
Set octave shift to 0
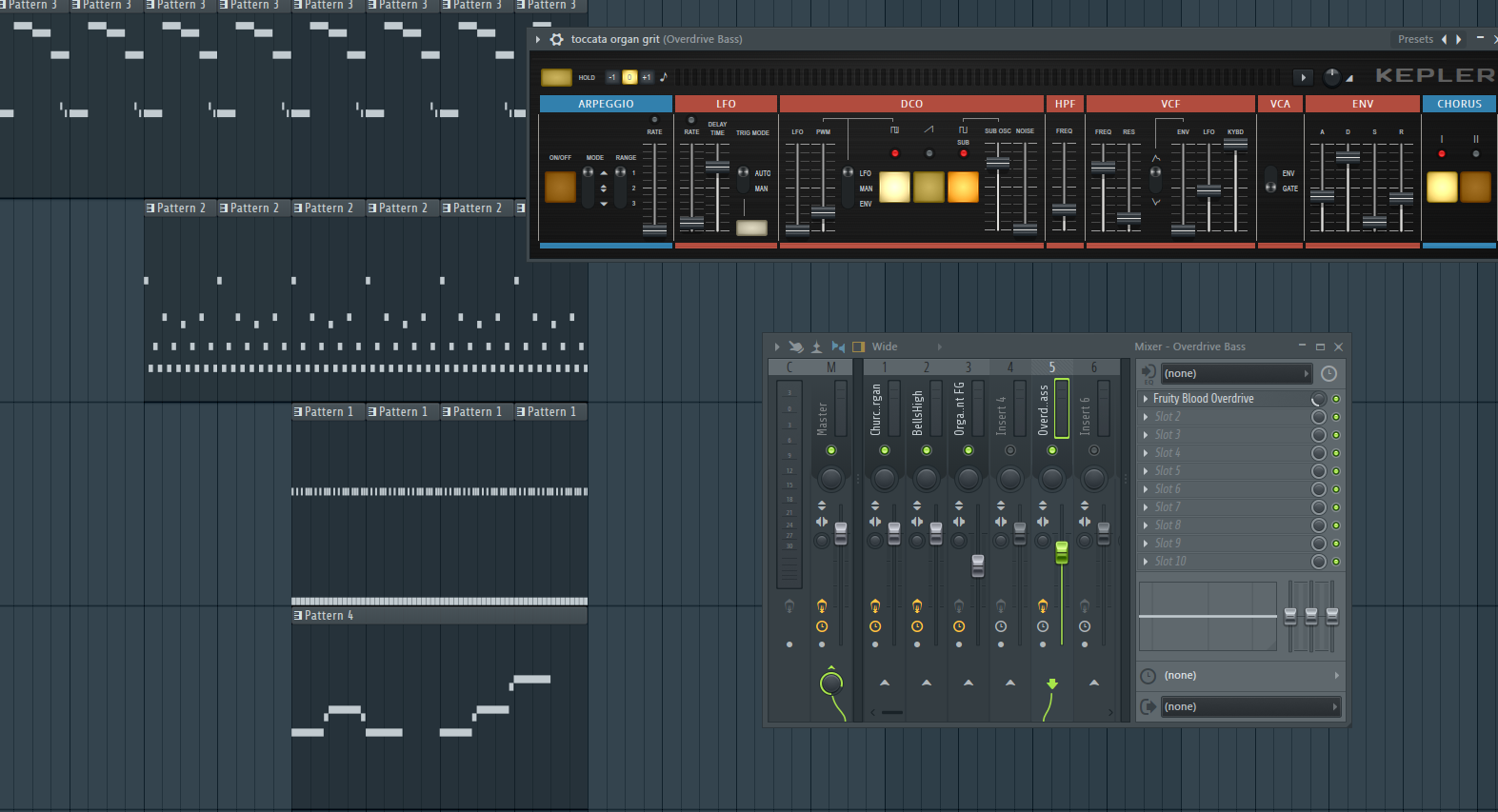pos(629,77)
